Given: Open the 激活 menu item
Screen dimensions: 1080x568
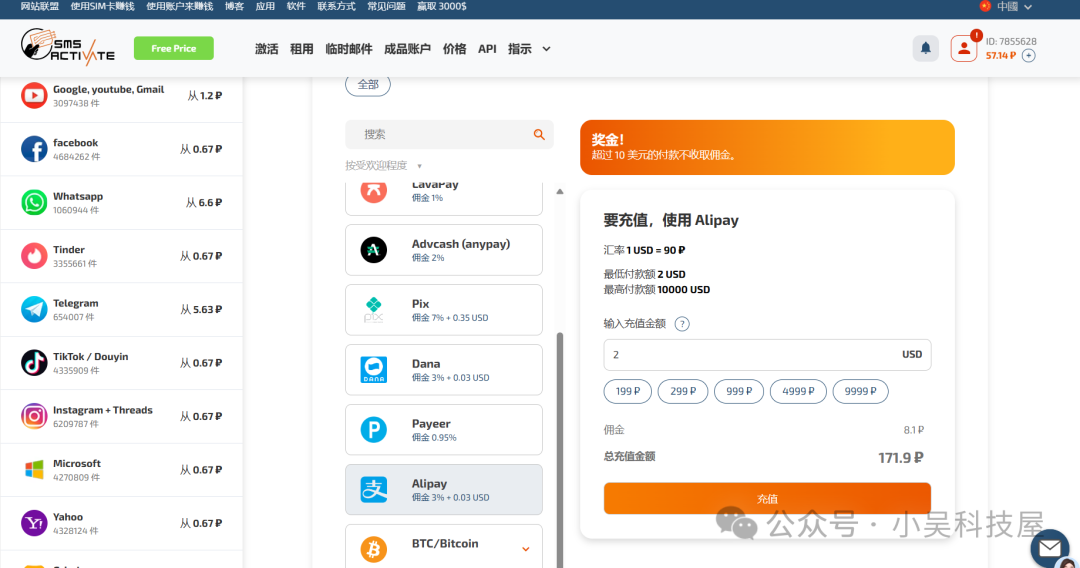Looking at the screenshot, I should coord(267,49).
